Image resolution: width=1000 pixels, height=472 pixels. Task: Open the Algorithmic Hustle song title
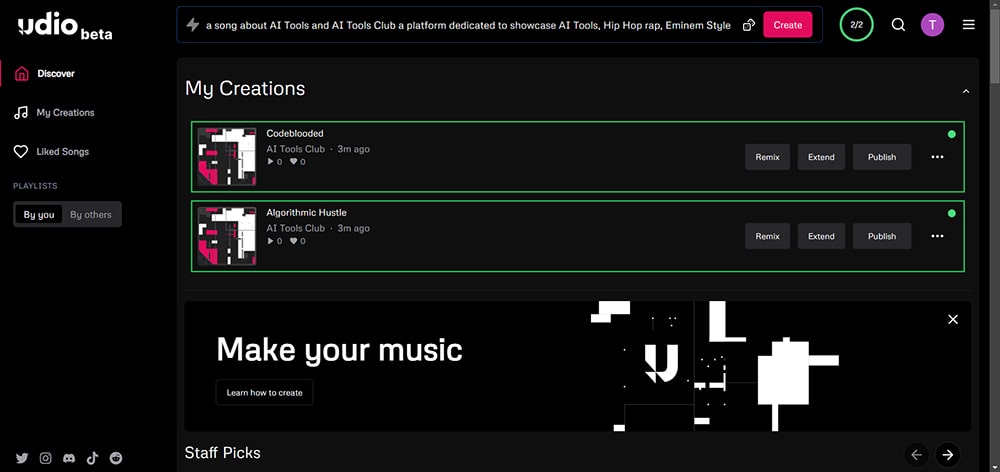[x=306, y=212]
